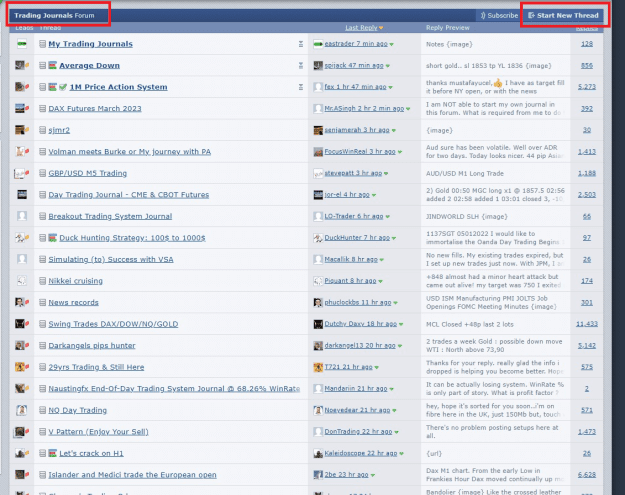The image size is (625, 495).
Task: Open FocusWinReal's last reply 3 hr ago
Action: coord(360,151)
